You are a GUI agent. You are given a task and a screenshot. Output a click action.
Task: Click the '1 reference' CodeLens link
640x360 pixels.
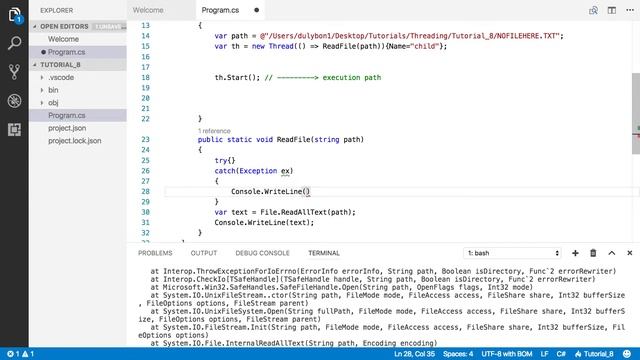point(214,131)
